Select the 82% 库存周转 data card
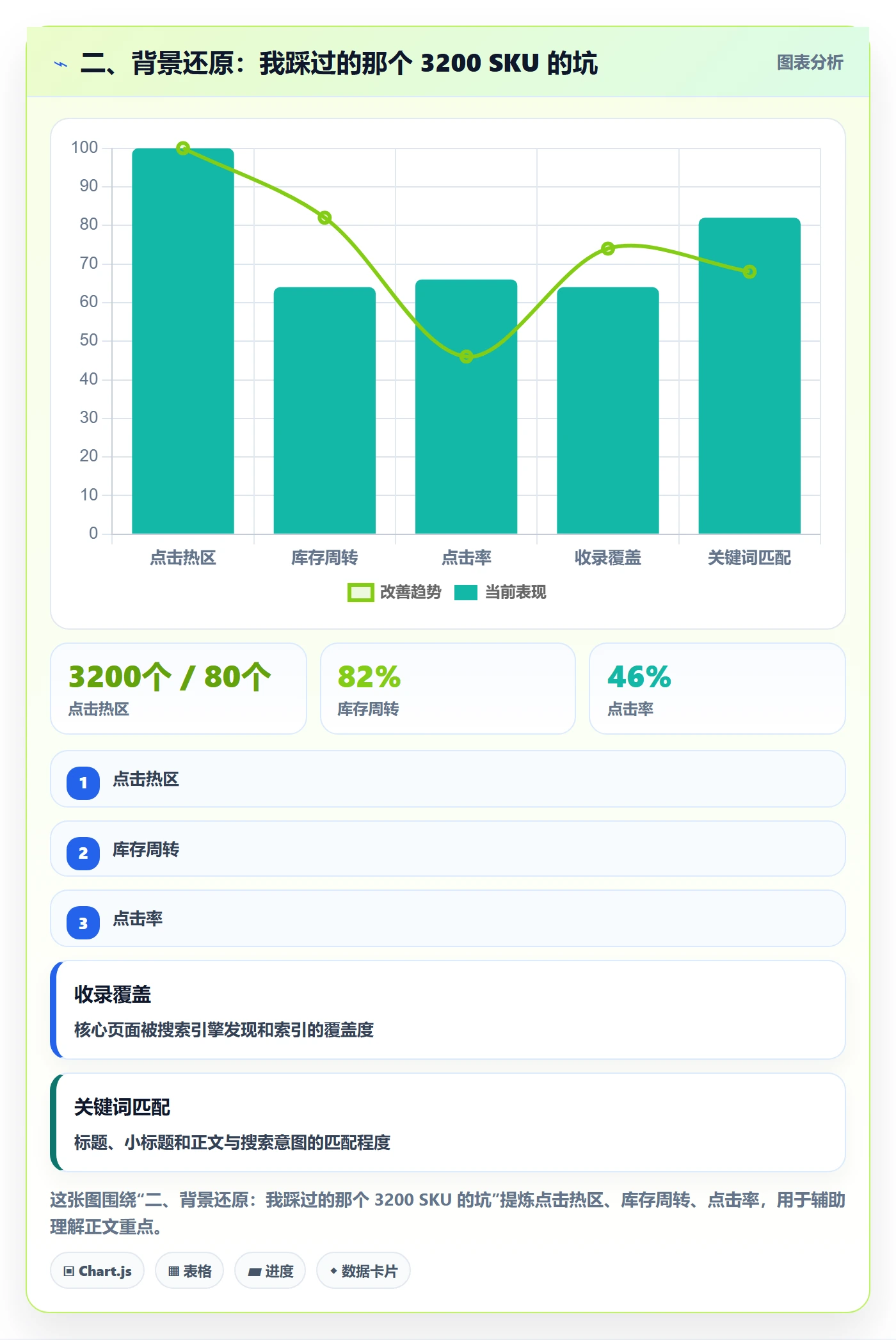 [448, 689]
